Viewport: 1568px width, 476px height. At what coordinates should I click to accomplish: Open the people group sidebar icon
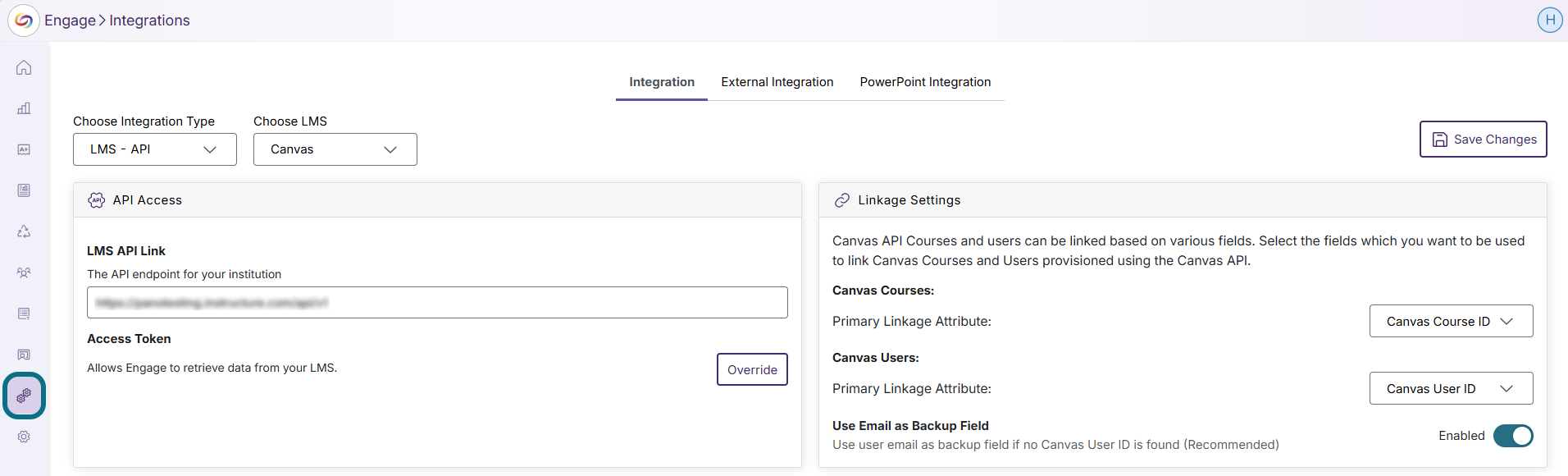pos(24,272)
